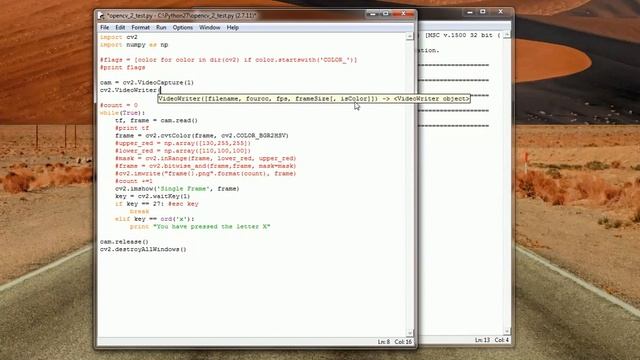Click the 'if key == 27: #esc key' line
Screen dimensions: 640x360
[157, 204]
